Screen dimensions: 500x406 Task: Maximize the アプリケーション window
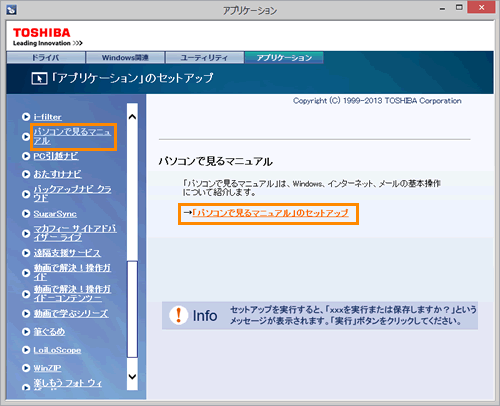(x=459, y=8)
